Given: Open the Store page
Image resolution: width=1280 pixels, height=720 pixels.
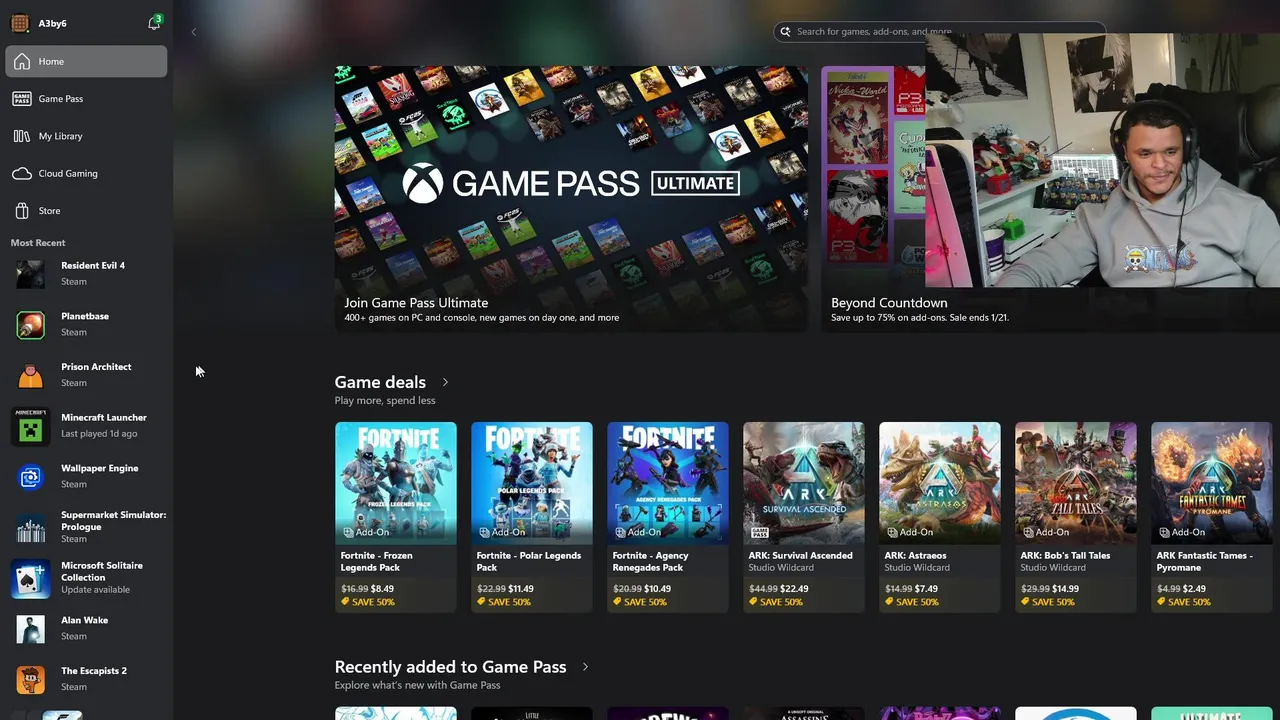Looking at the screenshot, I should pyautogui.click(x=86, y=211).
